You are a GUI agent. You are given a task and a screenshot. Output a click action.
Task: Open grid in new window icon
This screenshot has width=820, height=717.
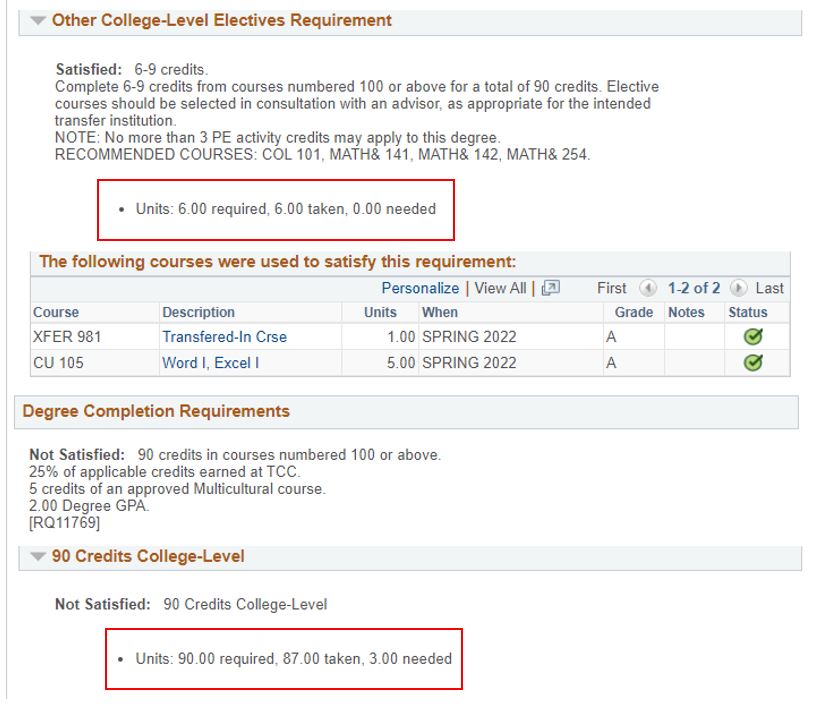coord(551,288)
